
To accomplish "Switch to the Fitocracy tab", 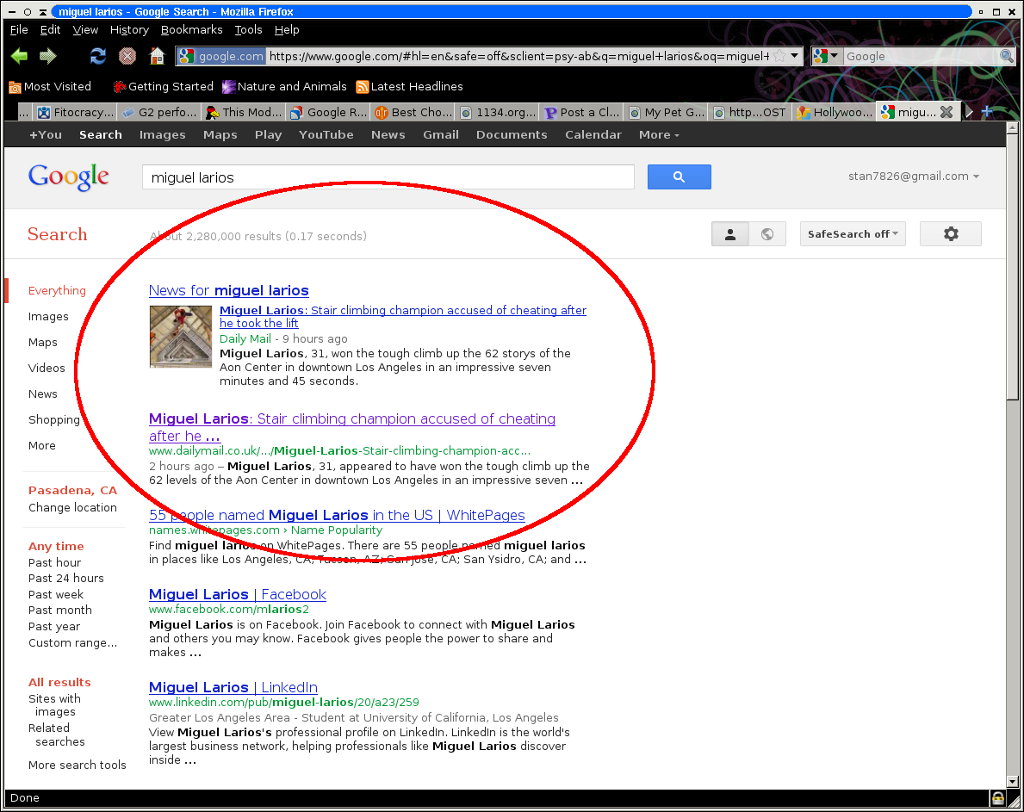I will point(75,112).
